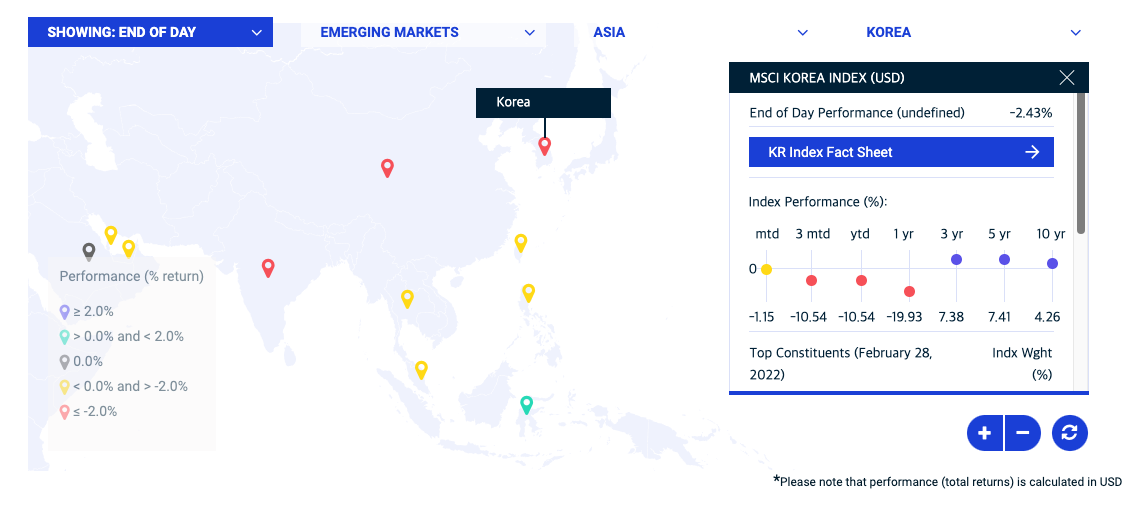Screen dimensions: 1126x510
Task: Click 'End of Day Performance (undefined)' label
Action: click(857, 113)
